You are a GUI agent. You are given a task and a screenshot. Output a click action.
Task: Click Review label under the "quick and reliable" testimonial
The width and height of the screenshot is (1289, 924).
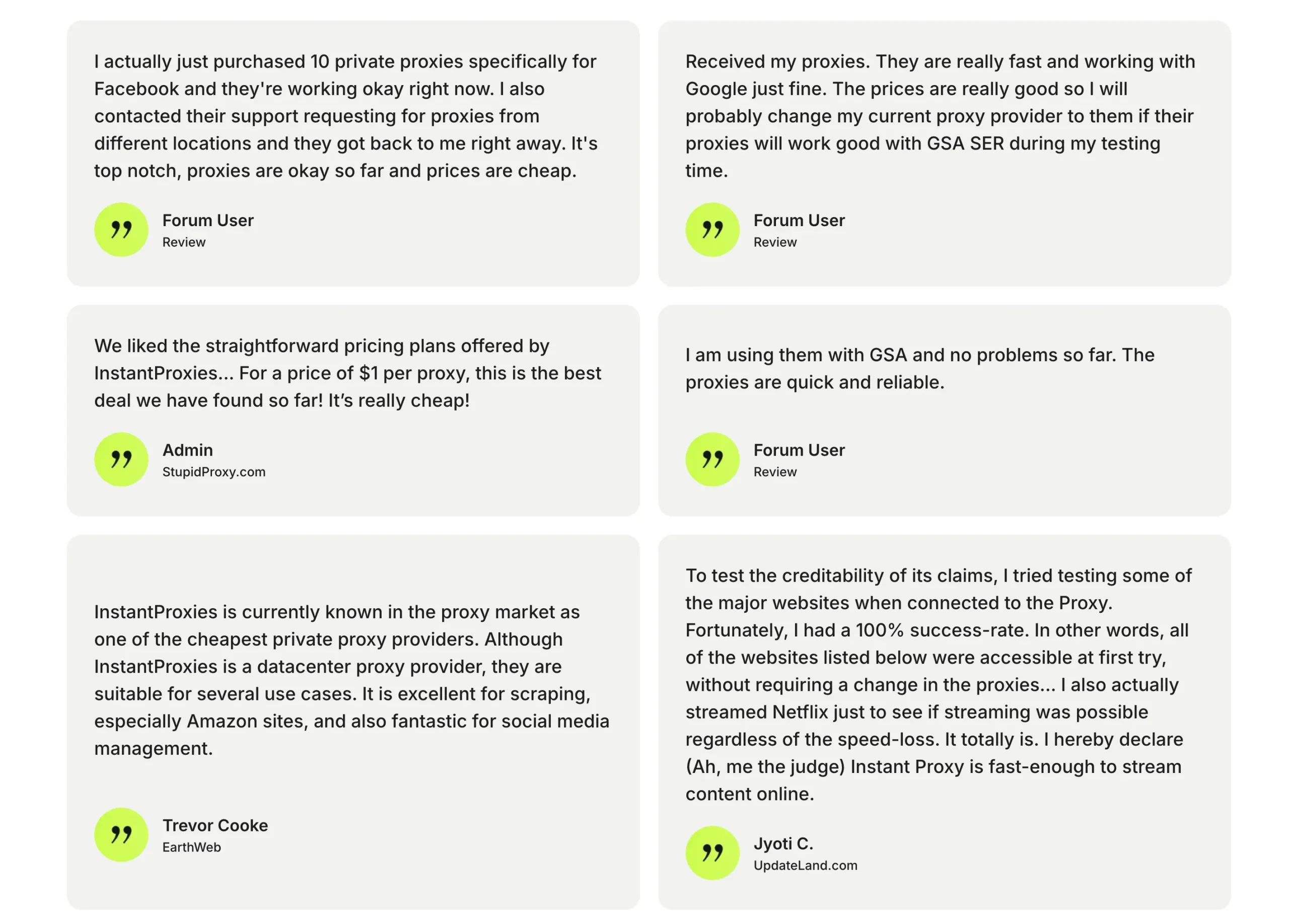(x=774, y=472)
